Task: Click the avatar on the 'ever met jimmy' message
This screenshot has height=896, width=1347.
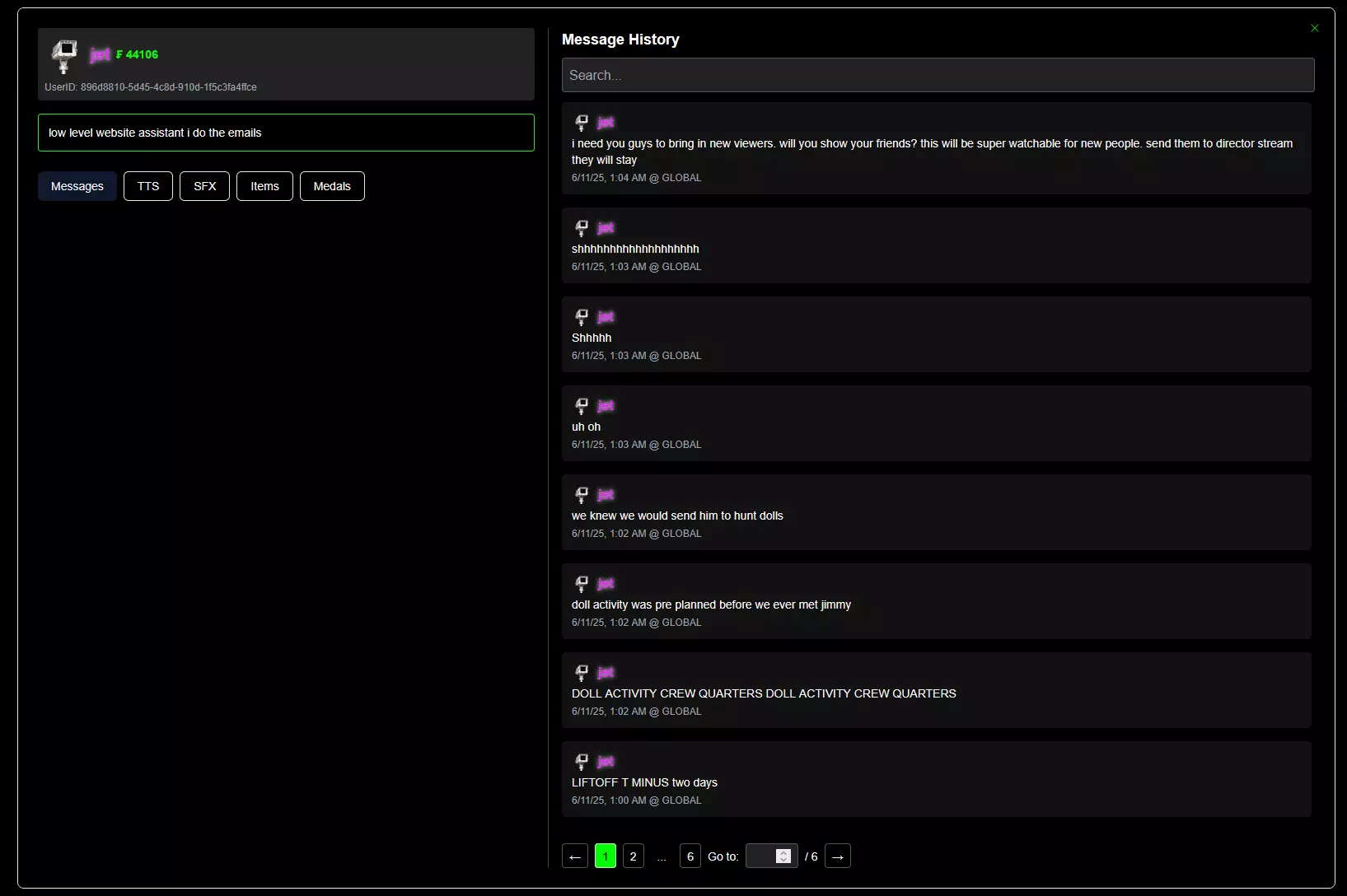Action: click(582, 584)
